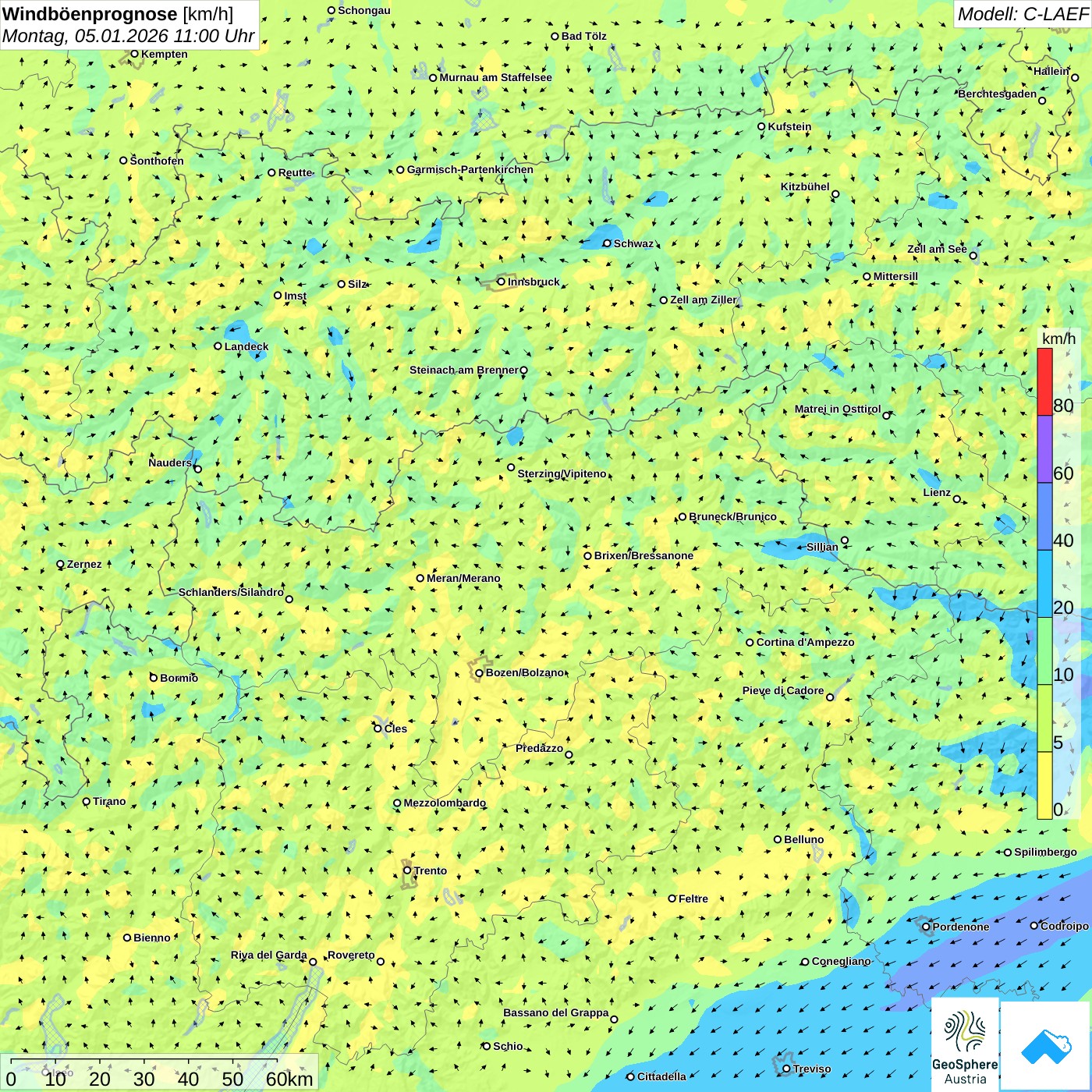Click the Modell: C-LAEF label
The image size is (1092, 1092).
pos(1023,14)
